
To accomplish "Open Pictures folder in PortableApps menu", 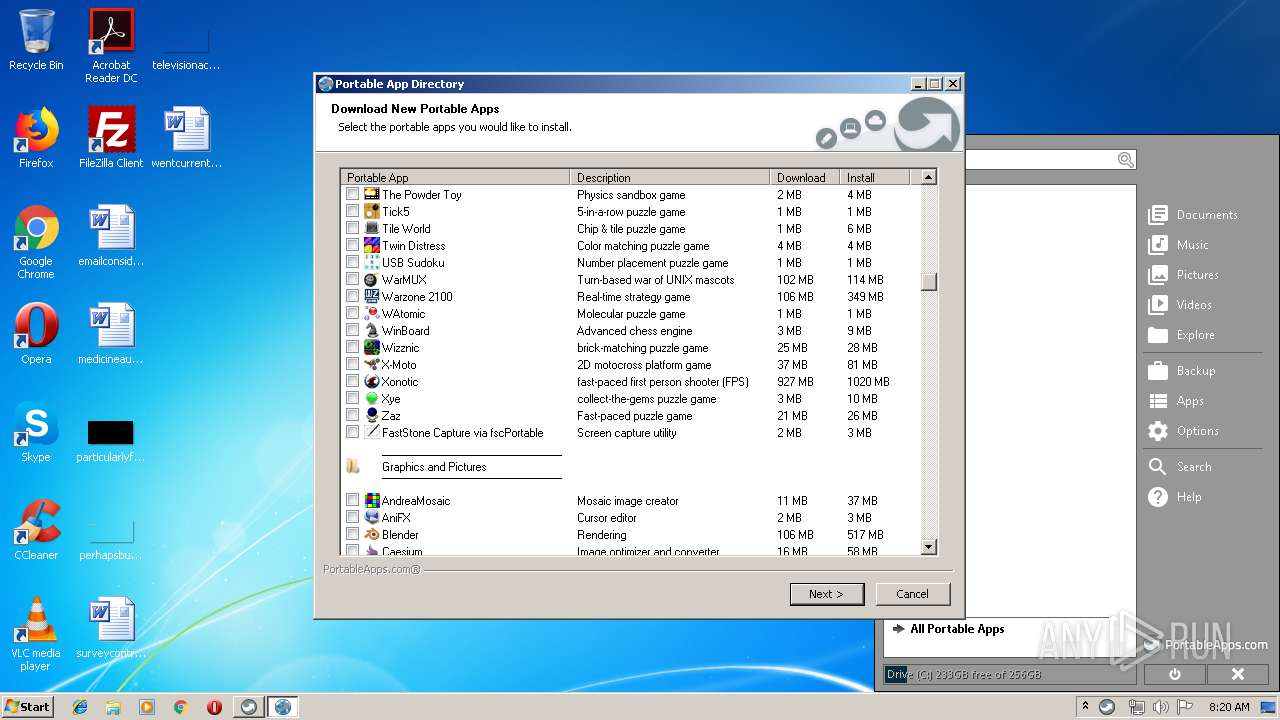I will 1183,275.
